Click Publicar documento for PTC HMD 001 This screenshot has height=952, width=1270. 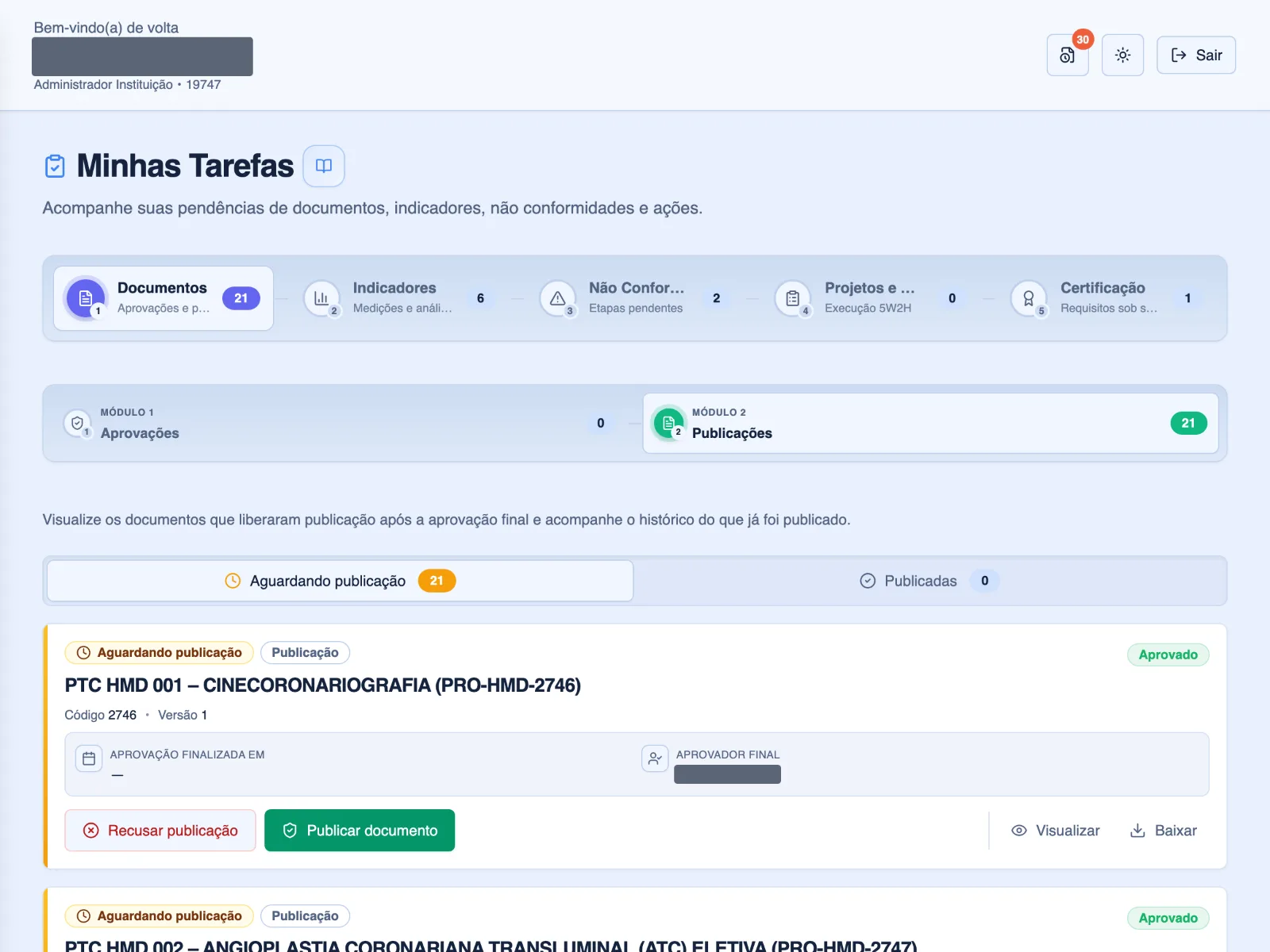pyautogui.click(x=360, y=830)
